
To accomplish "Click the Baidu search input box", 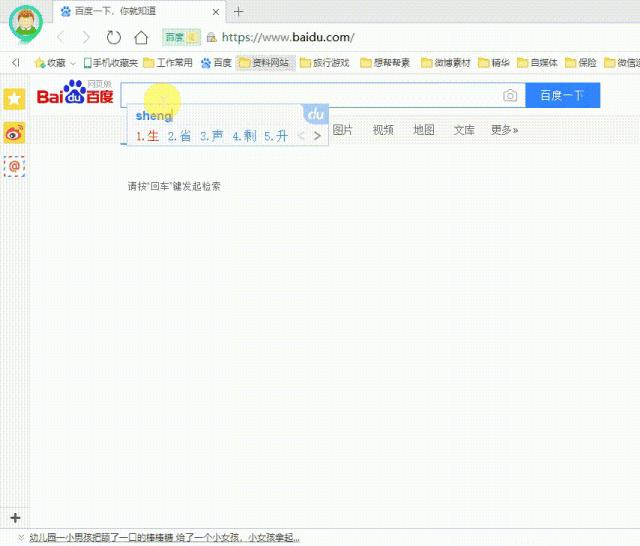I will 322,95.
